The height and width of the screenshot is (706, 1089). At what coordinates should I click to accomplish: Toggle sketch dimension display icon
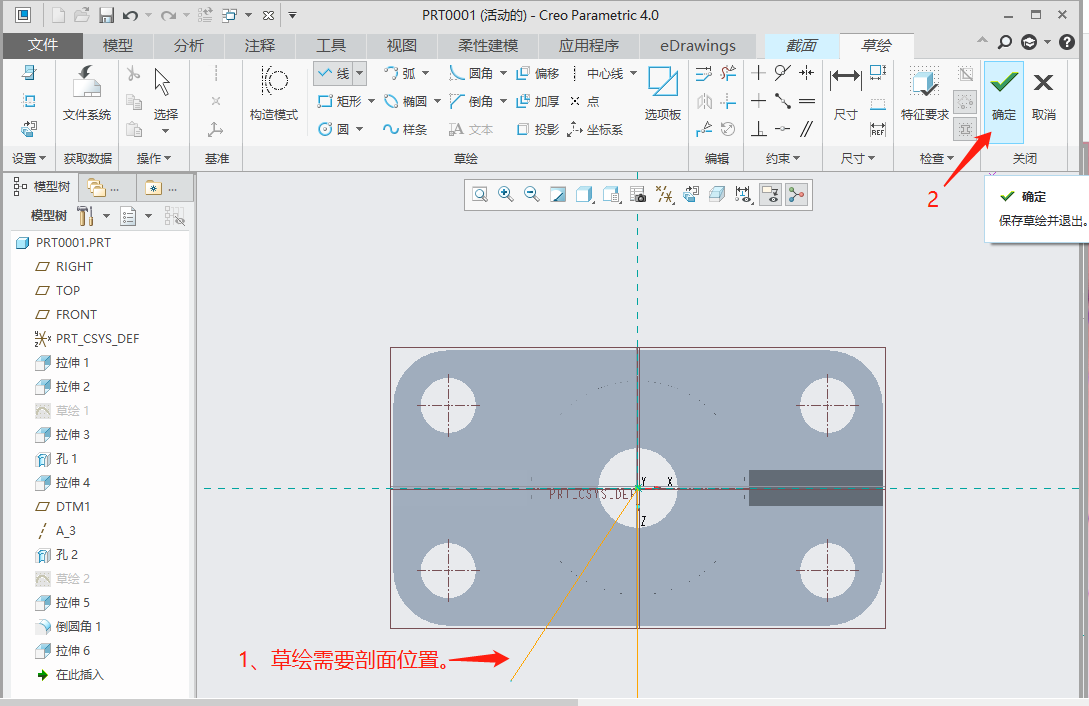(x=743, y=194)
